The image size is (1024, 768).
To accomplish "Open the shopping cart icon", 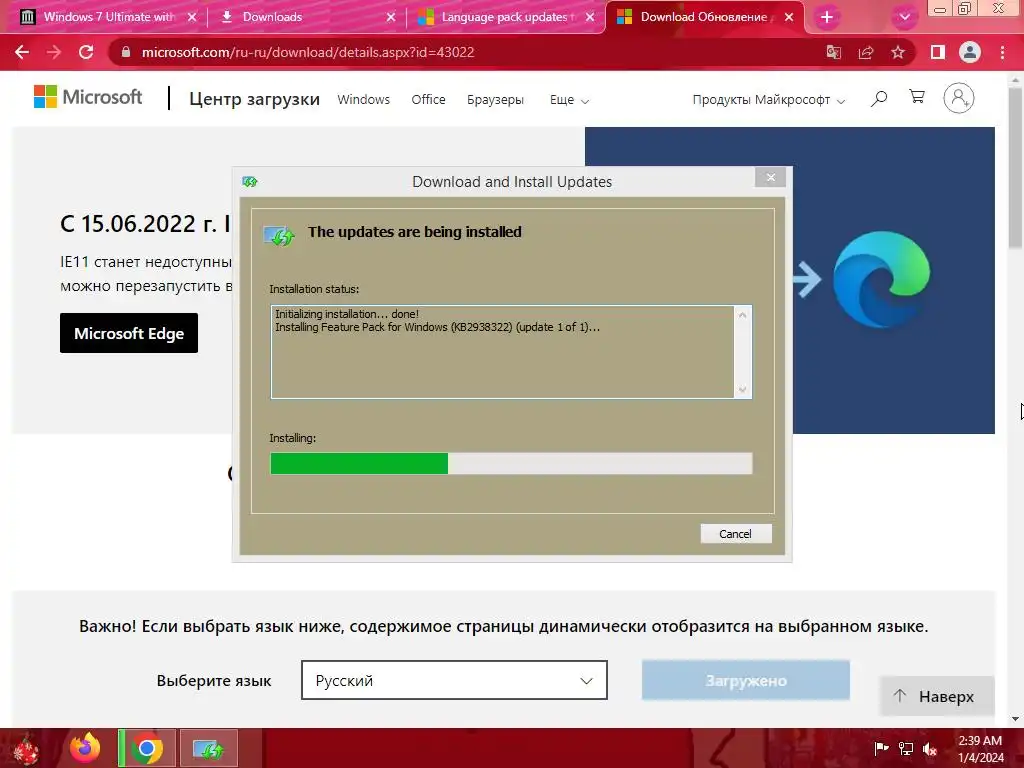I will click(x=917, y=97).
